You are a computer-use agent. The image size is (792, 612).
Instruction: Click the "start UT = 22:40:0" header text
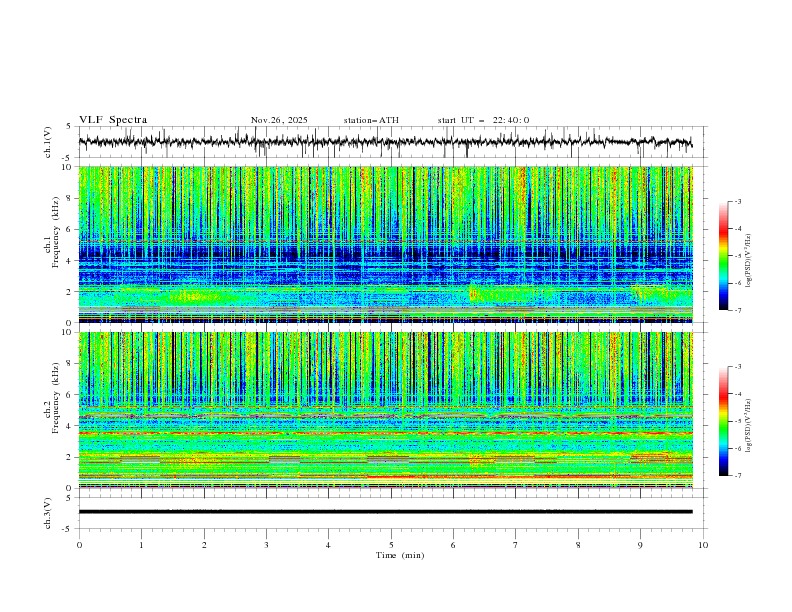click(483, 120)
